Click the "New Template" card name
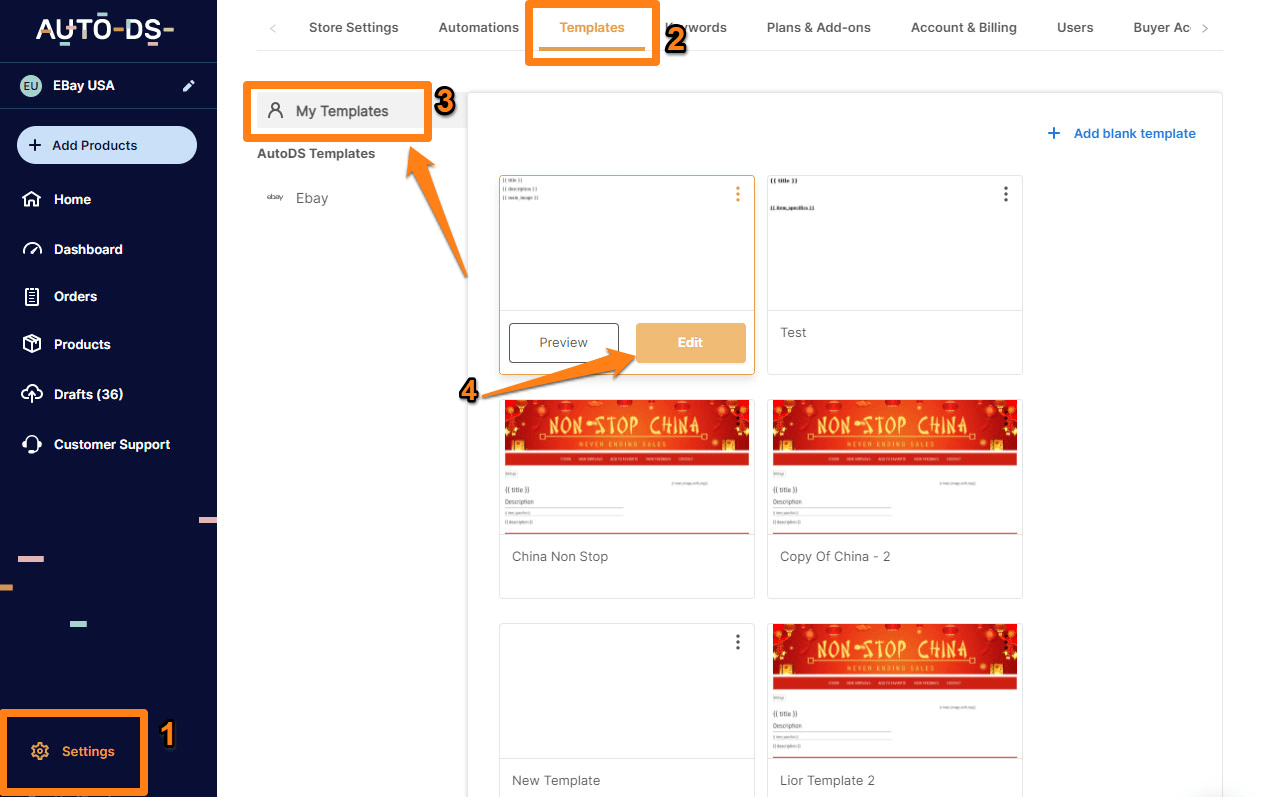The height and width of the screenshot is (797, 1261). click(556, 781)
